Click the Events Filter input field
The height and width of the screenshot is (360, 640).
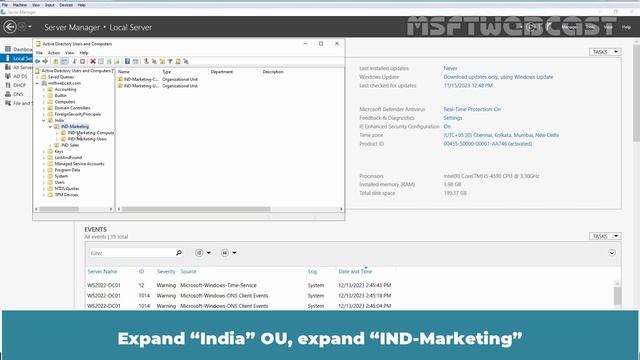tap(131, 253)
